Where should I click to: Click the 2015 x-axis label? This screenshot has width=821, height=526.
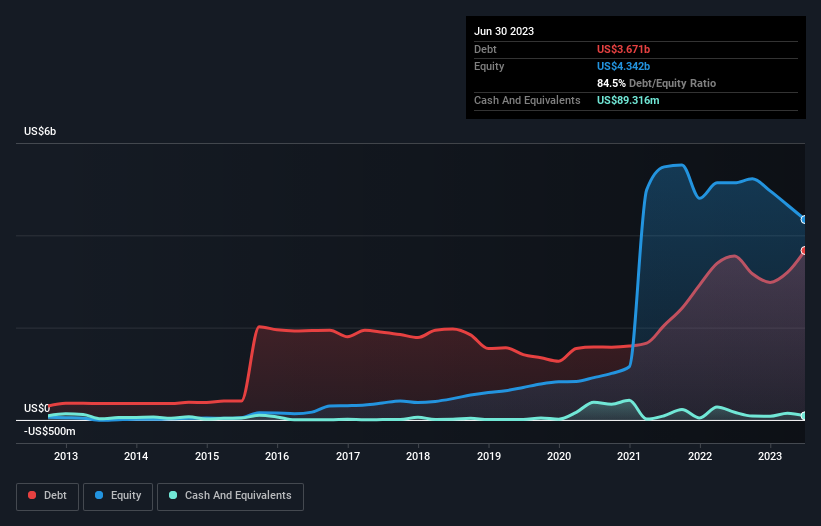tap(207, 456)
